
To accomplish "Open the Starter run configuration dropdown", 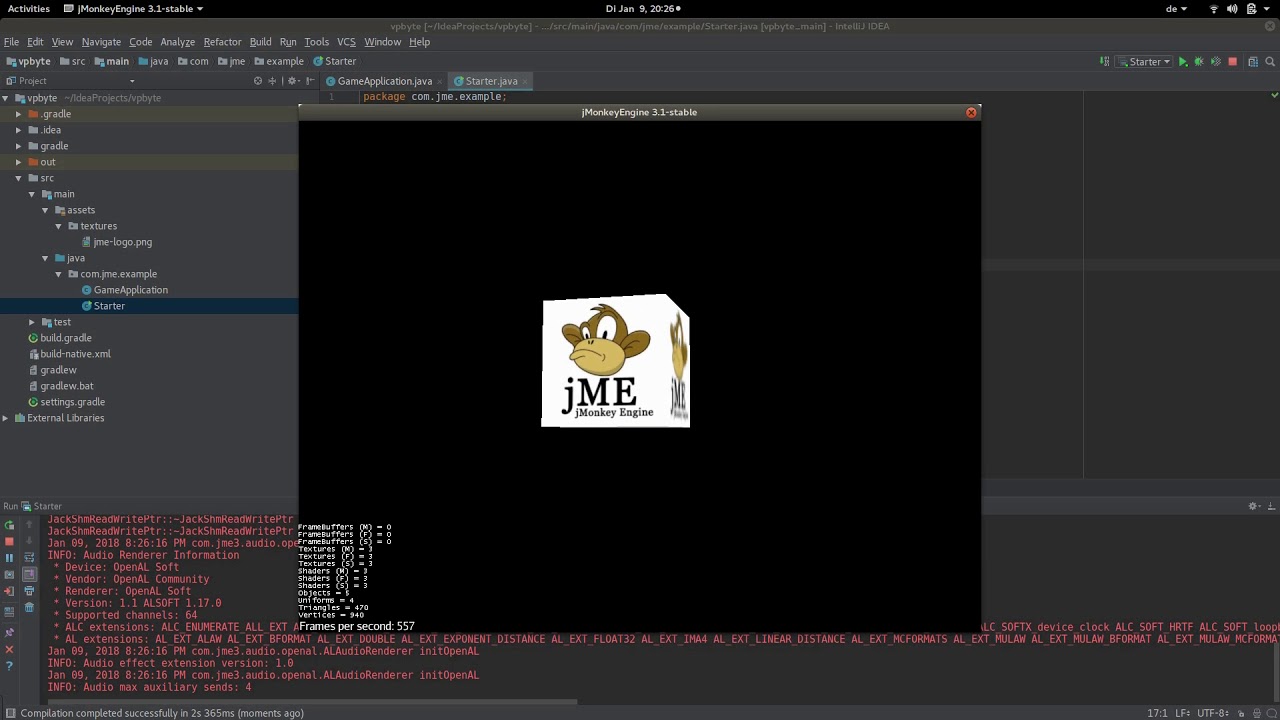I will (1145, 61).
